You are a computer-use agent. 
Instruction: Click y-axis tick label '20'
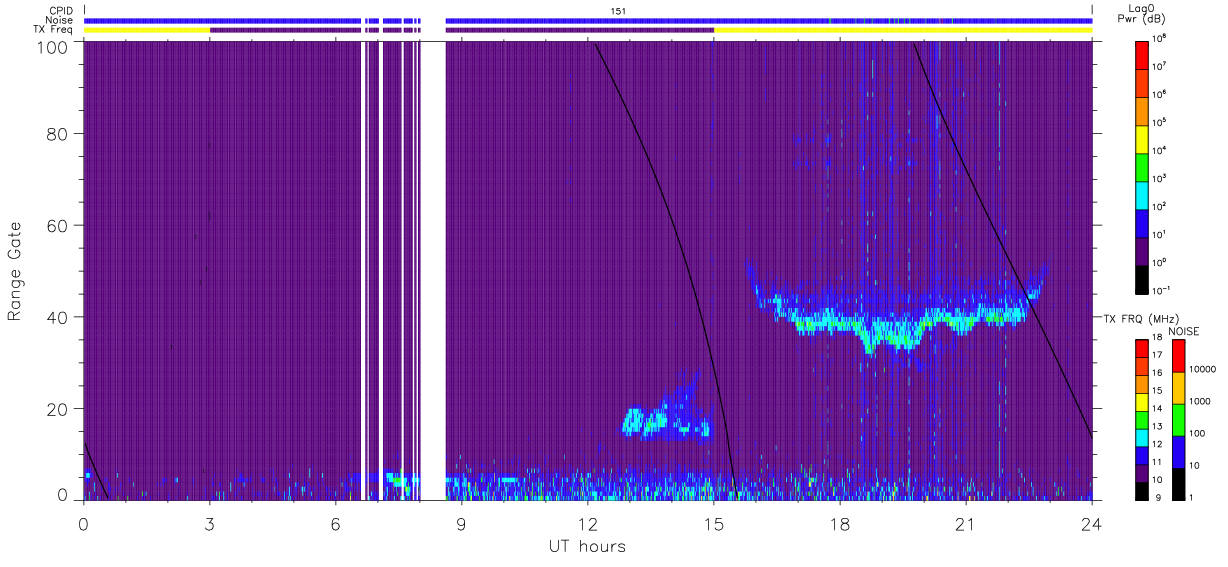point(57,409)
